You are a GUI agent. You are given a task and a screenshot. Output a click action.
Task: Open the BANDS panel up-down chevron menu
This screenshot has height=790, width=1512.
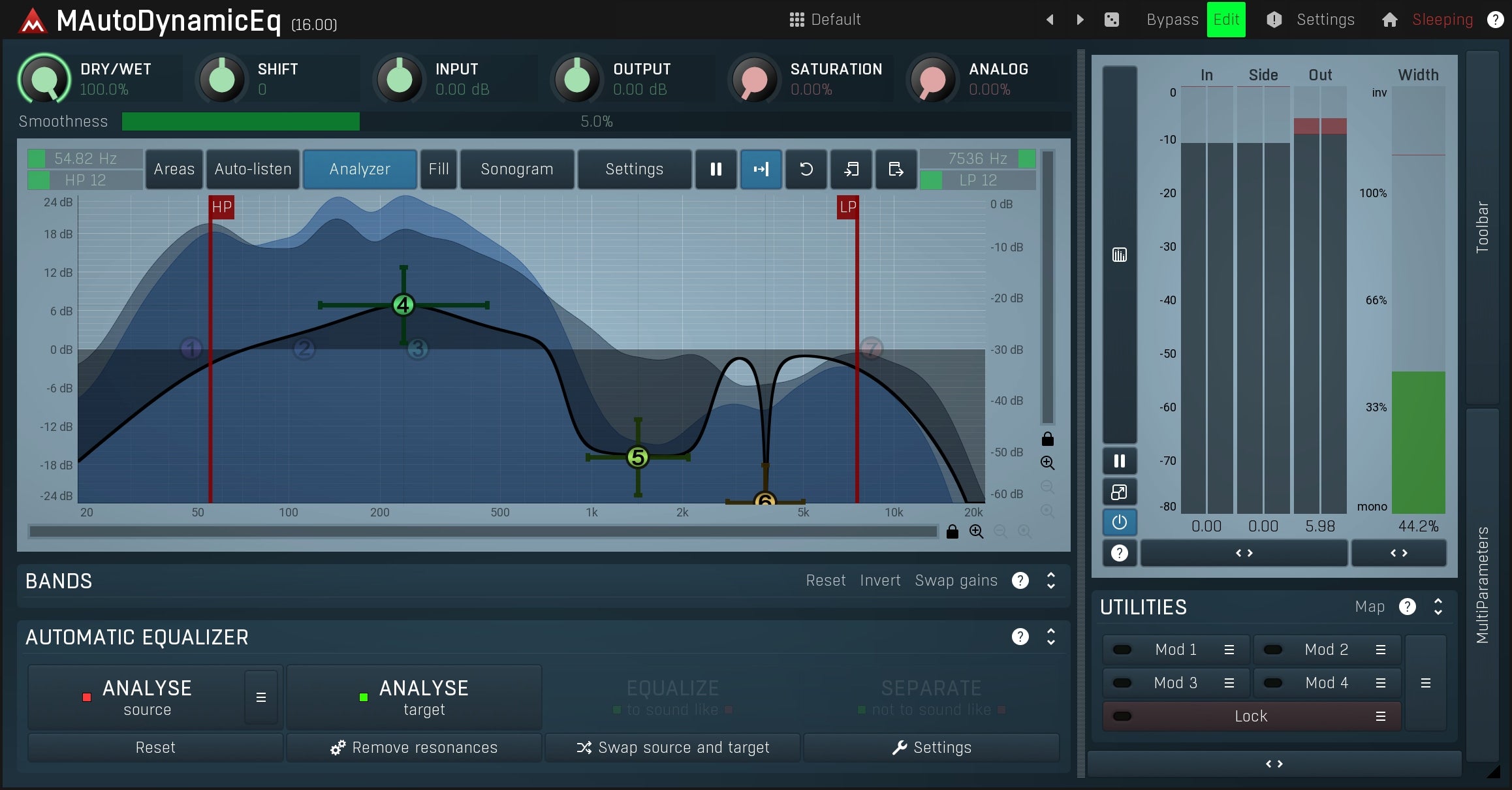1050,580
